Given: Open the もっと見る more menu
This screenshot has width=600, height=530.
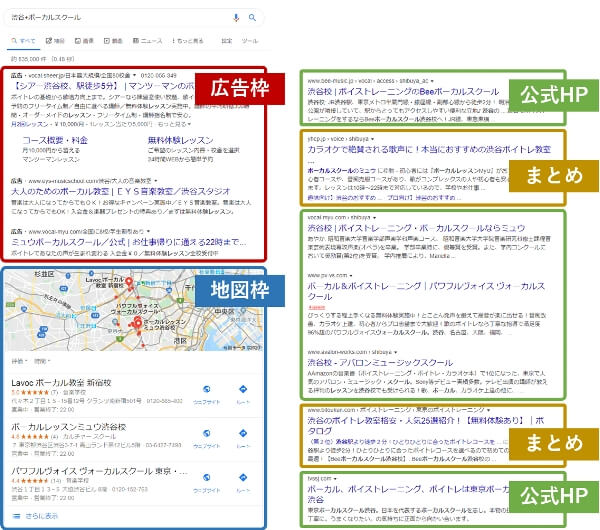Looking at the screenshot, I should tap(188, 41).
